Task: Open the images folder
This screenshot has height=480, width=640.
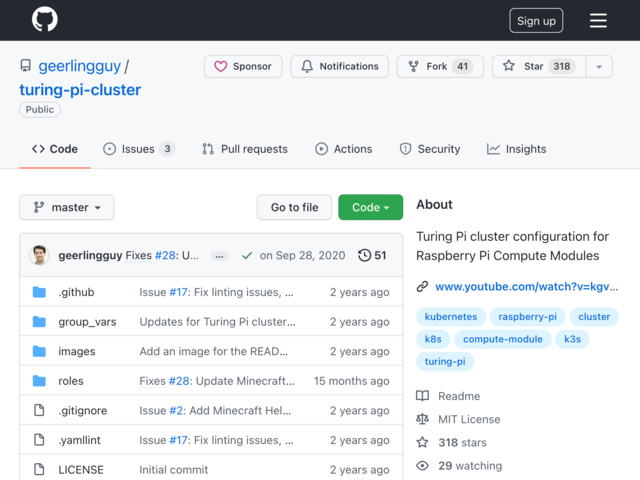Action: pyautogui.click(x=77, y=351)
